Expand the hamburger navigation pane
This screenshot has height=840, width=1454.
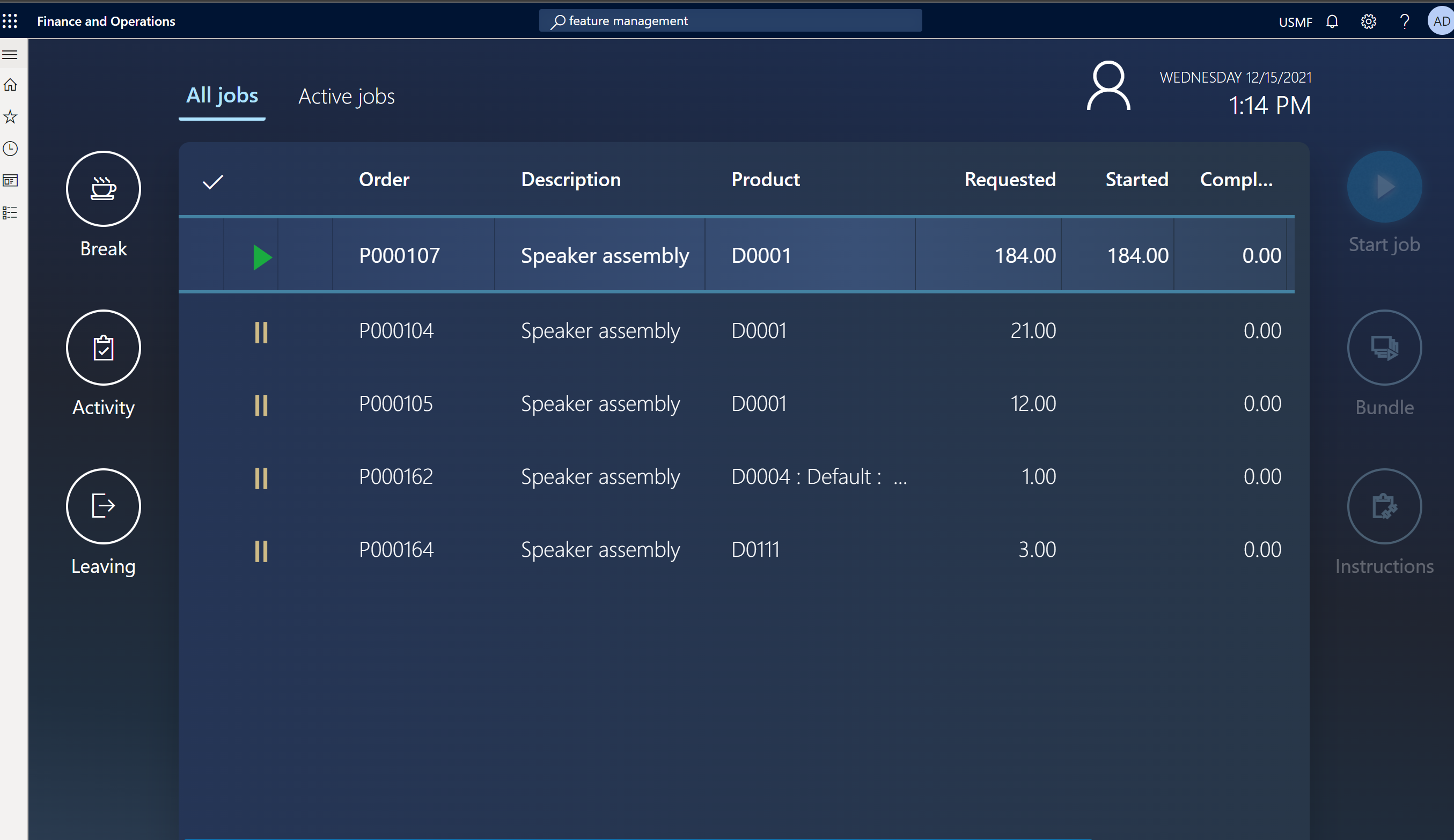click(10, 55)
